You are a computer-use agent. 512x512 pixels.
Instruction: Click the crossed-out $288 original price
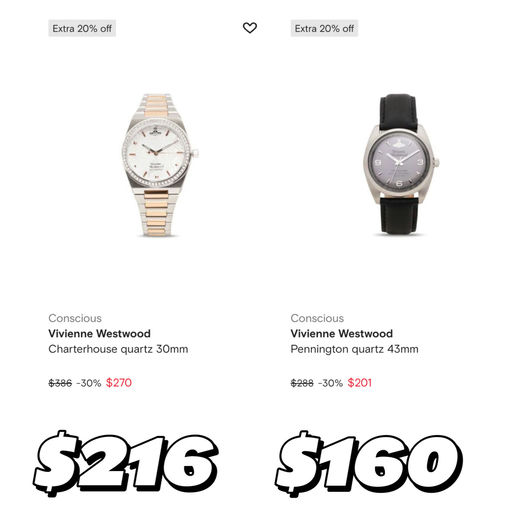tap(302, 383)
